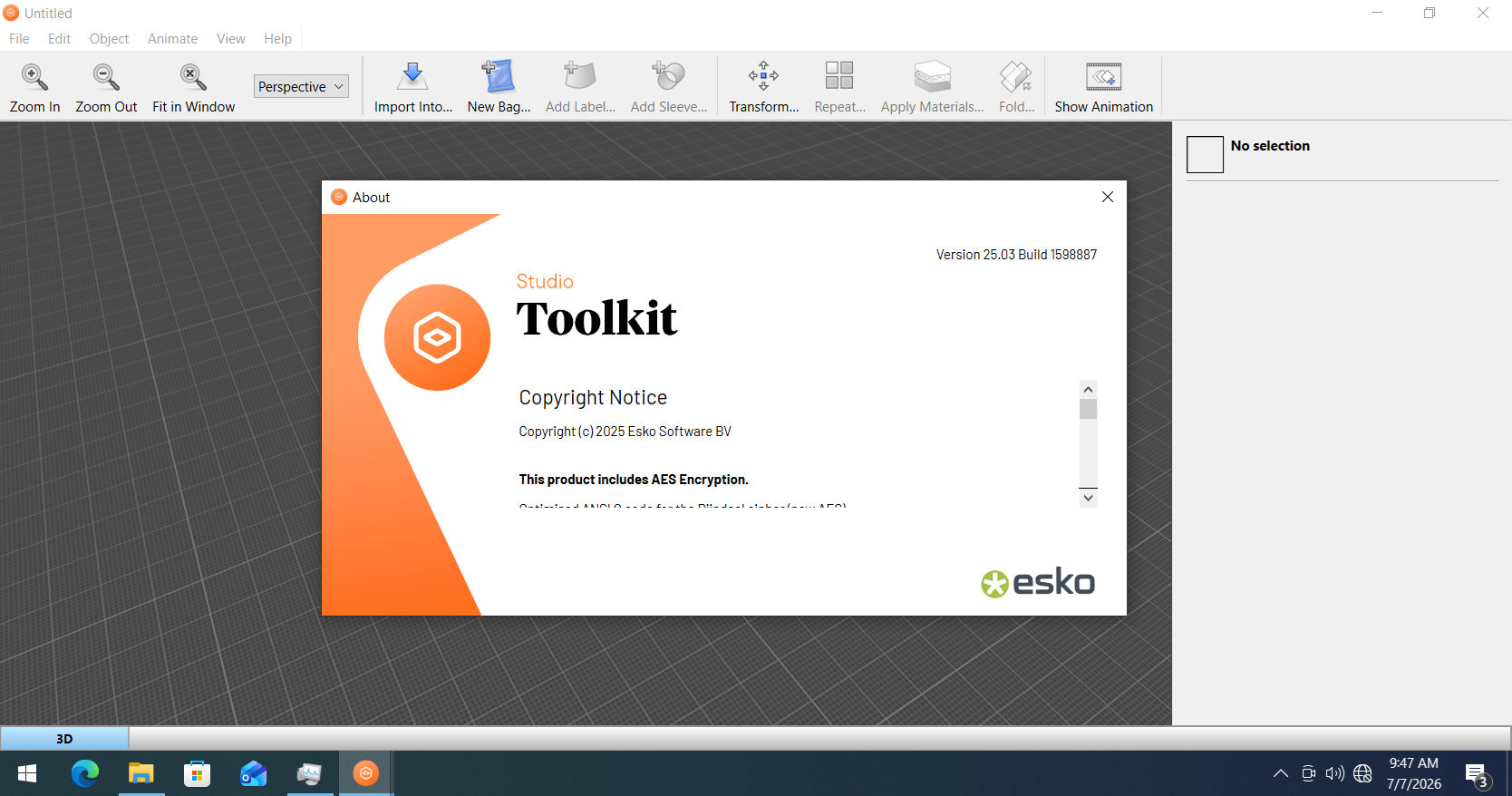This screenshot has height=796, width=1512.
Task: Click scroll up arrow in Copyright Notice
Action: (1088, 389)
